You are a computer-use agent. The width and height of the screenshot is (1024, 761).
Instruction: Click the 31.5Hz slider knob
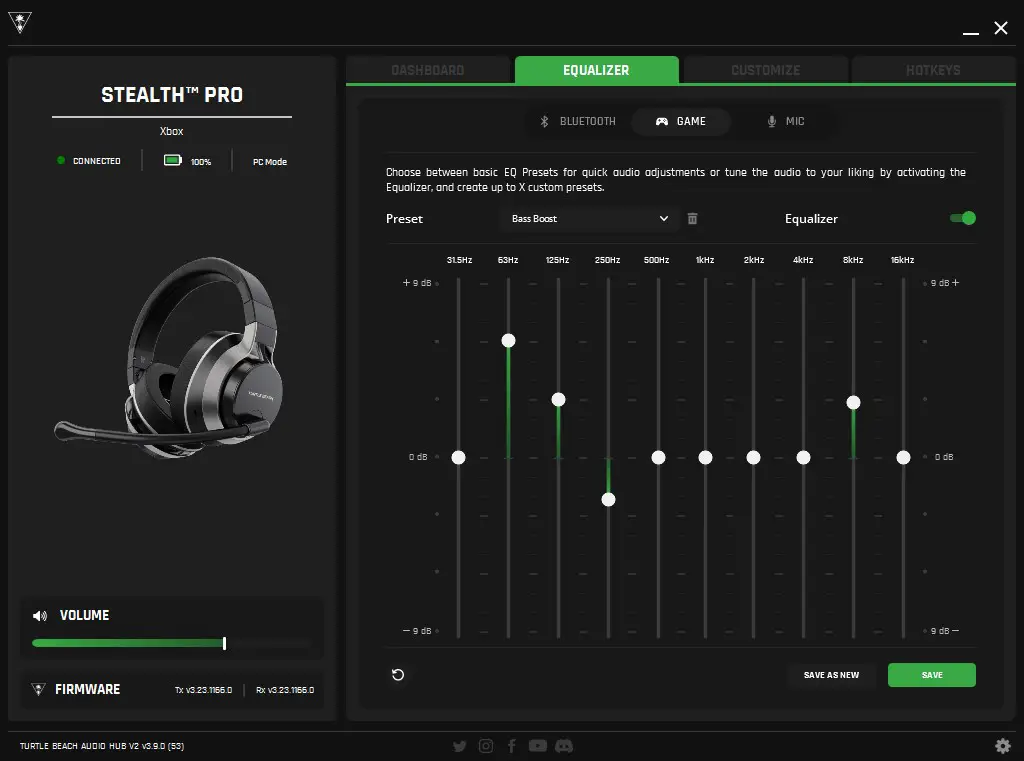pos(458,458)
